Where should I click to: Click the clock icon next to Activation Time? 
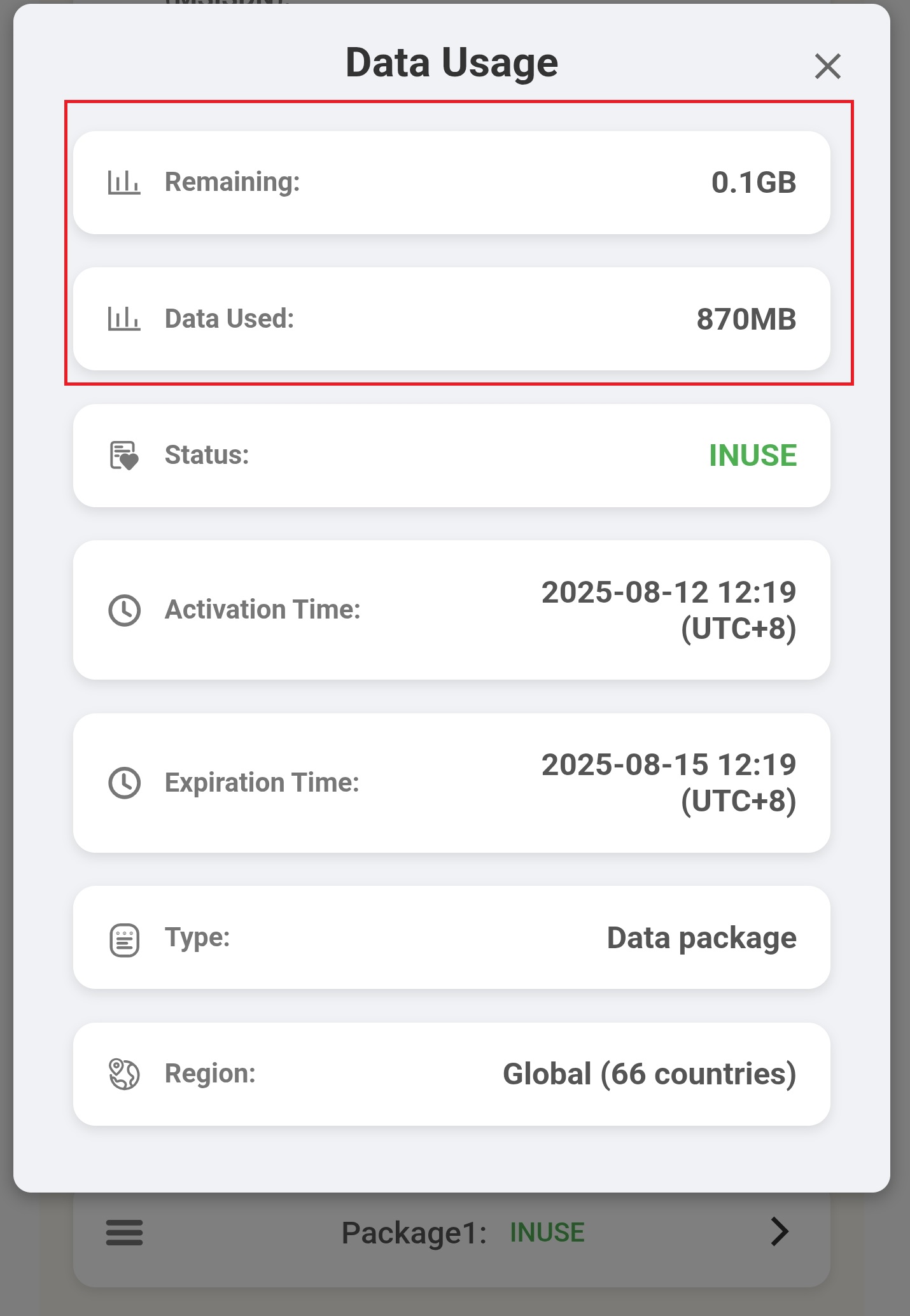tap(125, 610)
